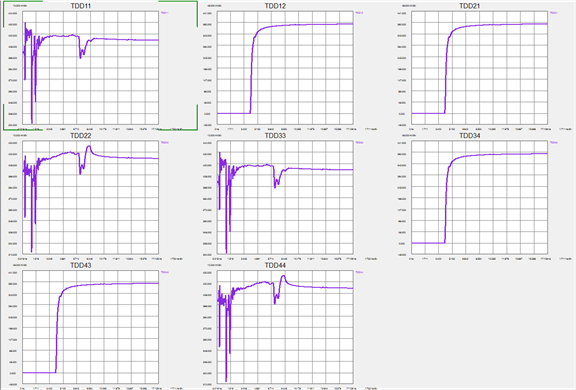Click the purple trace legend of TDD33
576x390 pixels.
coord(360,142)
